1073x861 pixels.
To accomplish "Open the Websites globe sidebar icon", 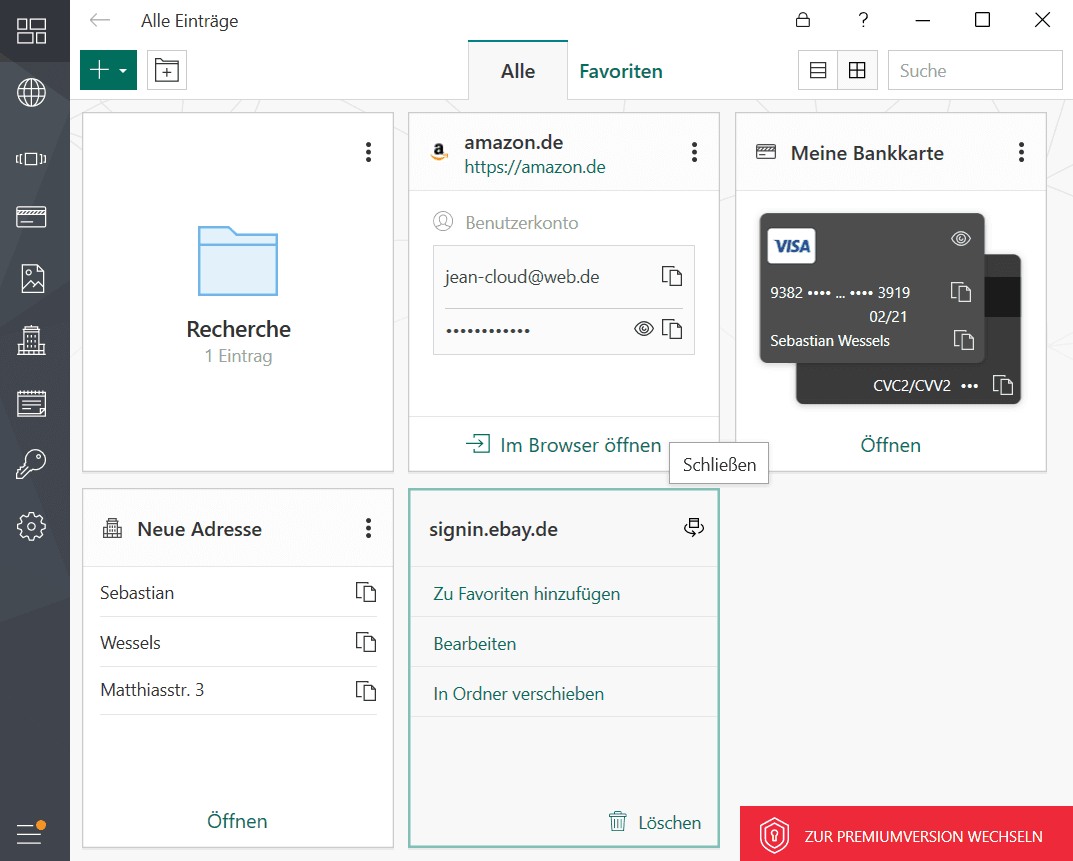I will pyautogui.click(x=31, y=92).
